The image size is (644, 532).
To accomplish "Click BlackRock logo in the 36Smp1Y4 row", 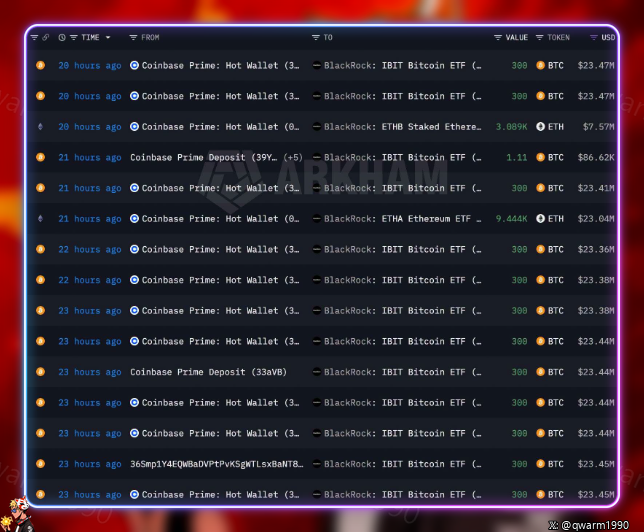I will tap(317, 464).
